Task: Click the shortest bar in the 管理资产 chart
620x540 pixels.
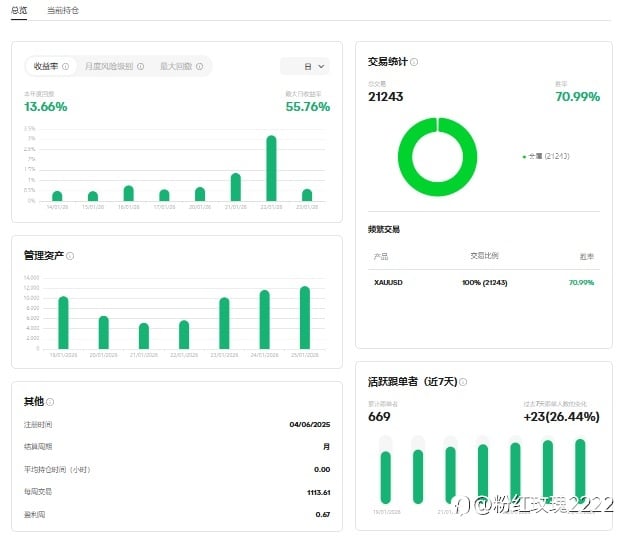Action: [144, 336]
